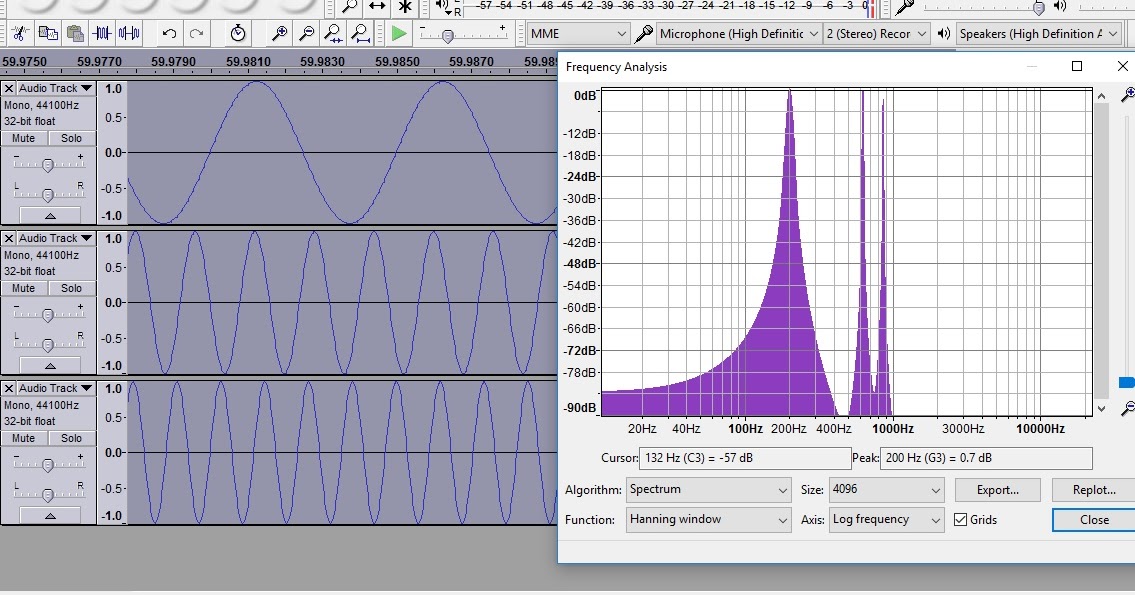The width and height of the screenshot is (1135, 595).
Task: Solo the second Audio Track
Action: click(70, 288)
